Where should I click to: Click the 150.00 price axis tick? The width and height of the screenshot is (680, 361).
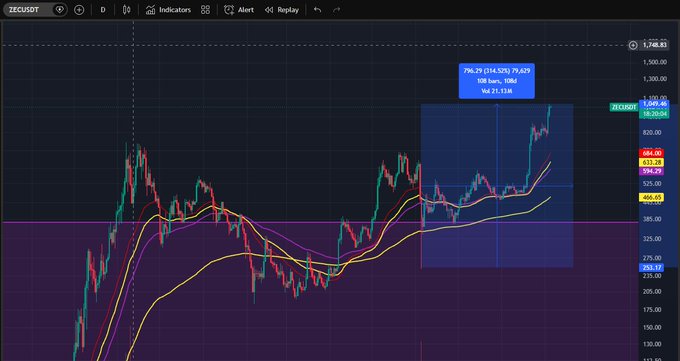(652, 328)
